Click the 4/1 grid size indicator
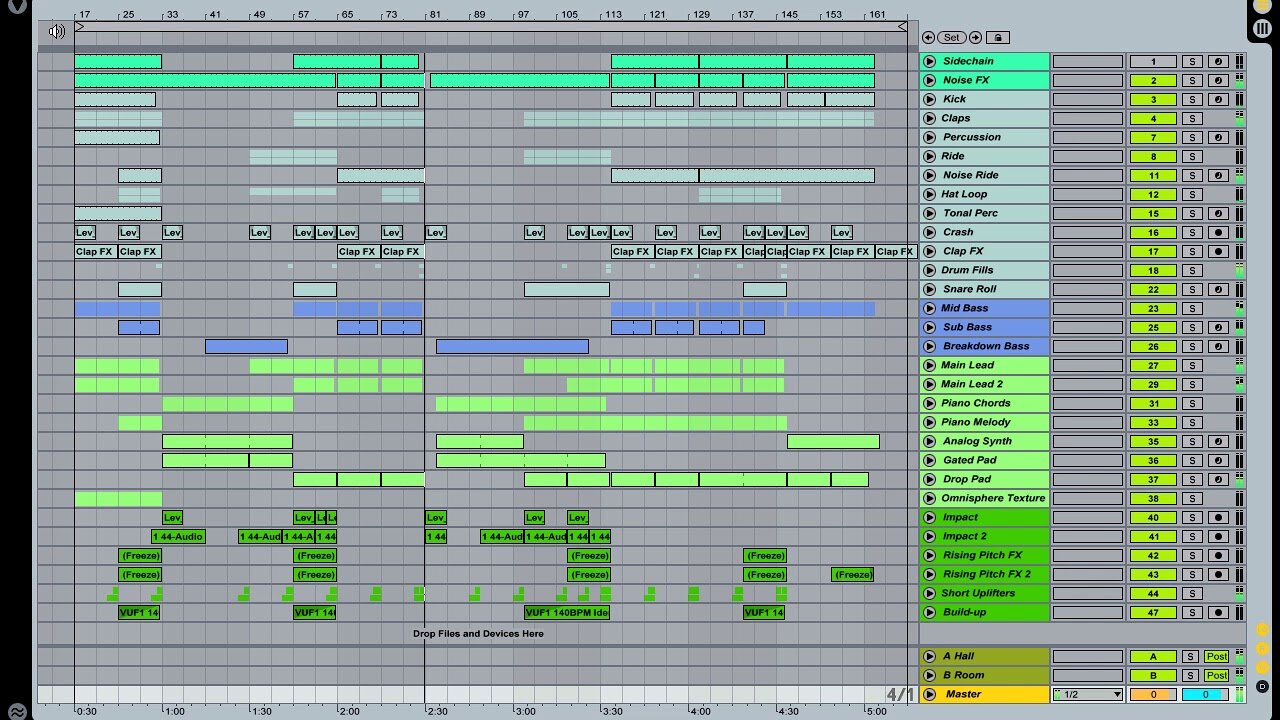Image resolution: width=1280 pixels, height=720 pixels. pyautogui.click(x=900, y=694)
